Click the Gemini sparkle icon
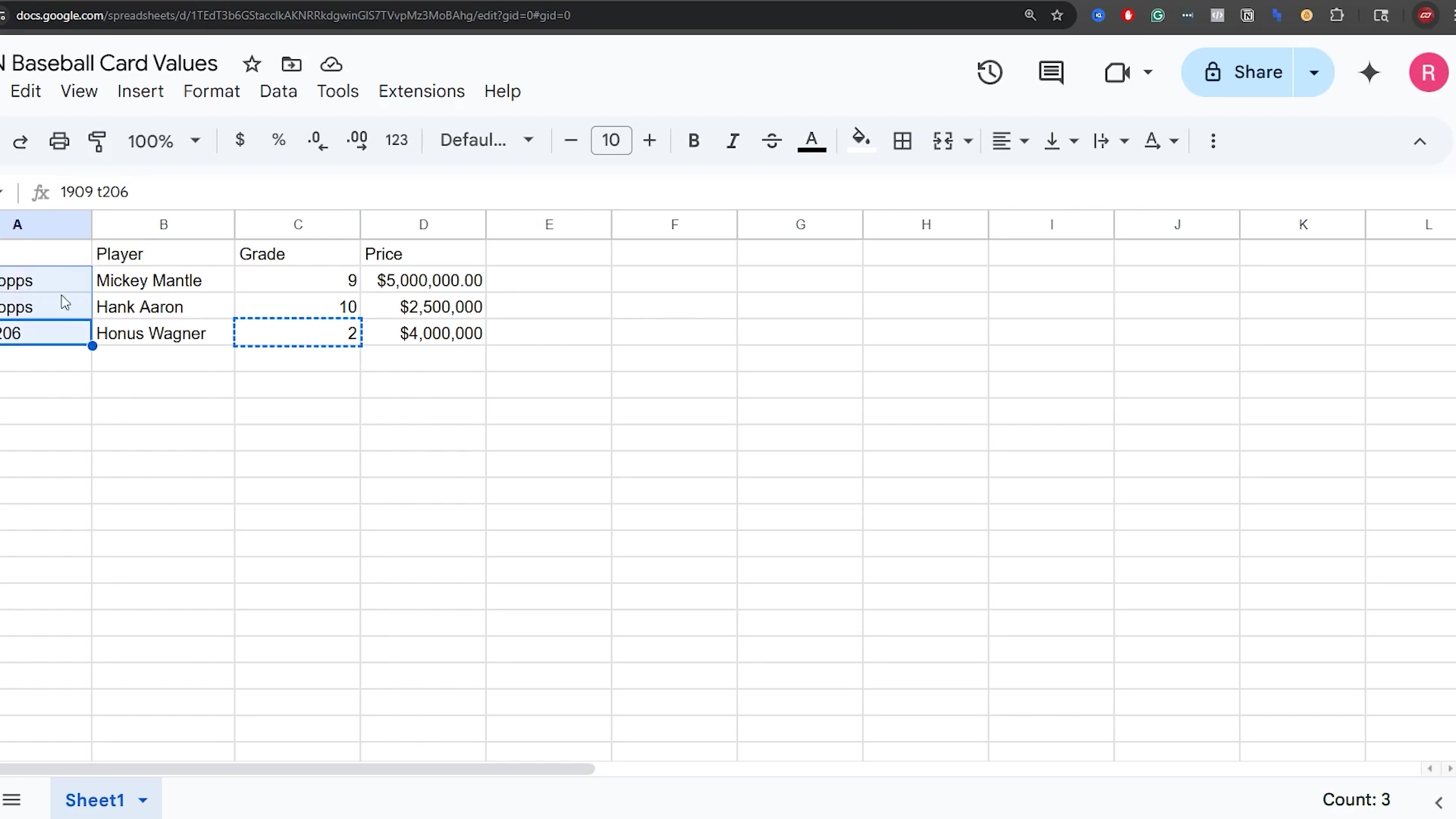This screenshot has width=1456, height=819. click(x=1370, y=73)
